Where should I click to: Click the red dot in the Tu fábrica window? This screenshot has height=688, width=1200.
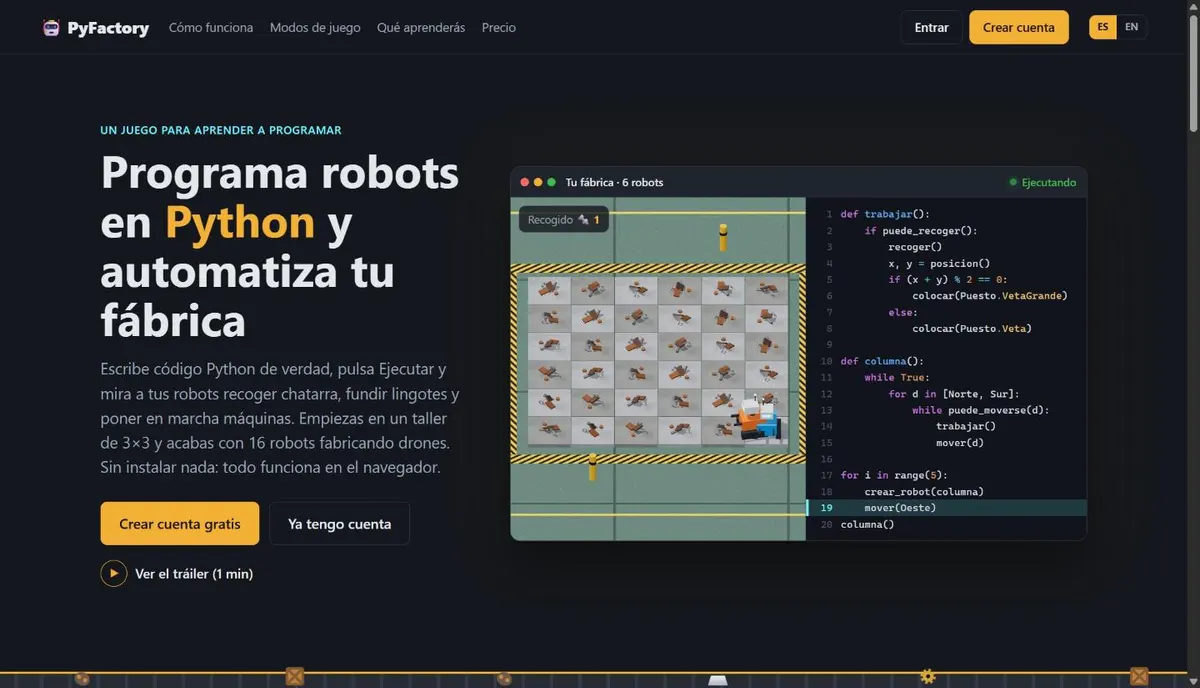click(525, 182)
